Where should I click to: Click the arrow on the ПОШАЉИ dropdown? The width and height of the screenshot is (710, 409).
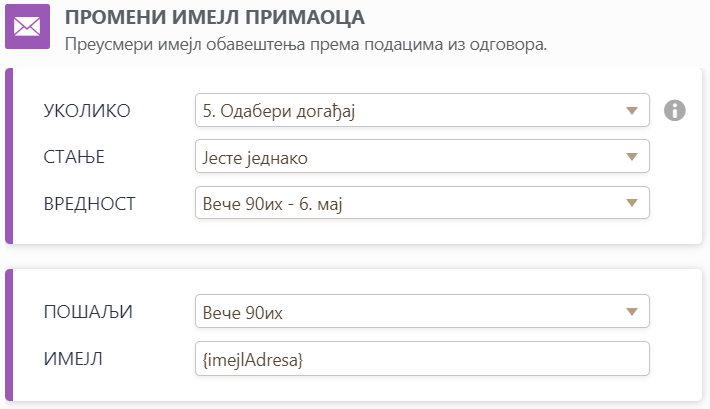click(x=631, y=312)
